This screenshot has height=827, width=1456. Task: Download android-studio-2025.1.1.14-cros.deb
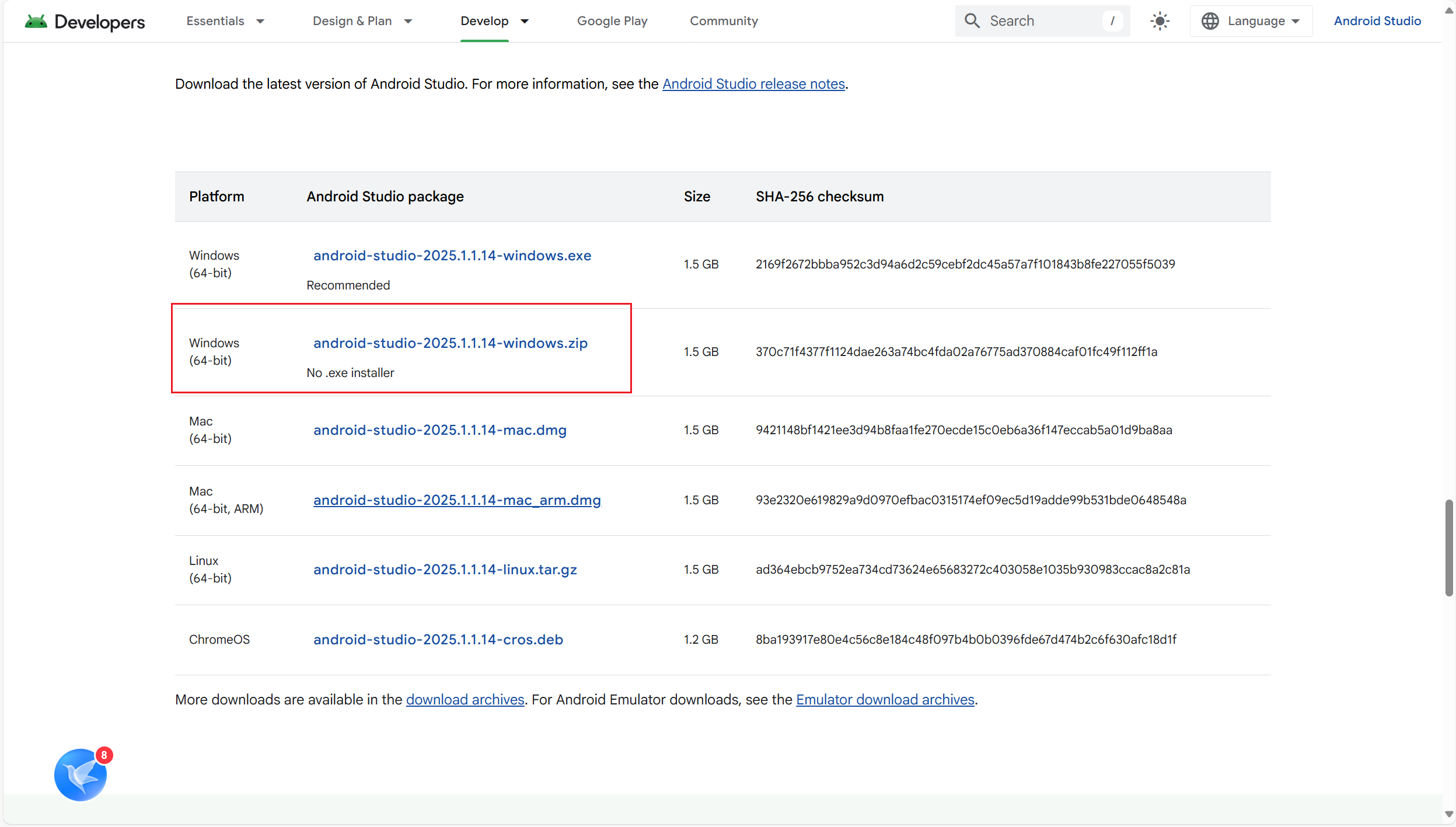(x=438, y=640)
